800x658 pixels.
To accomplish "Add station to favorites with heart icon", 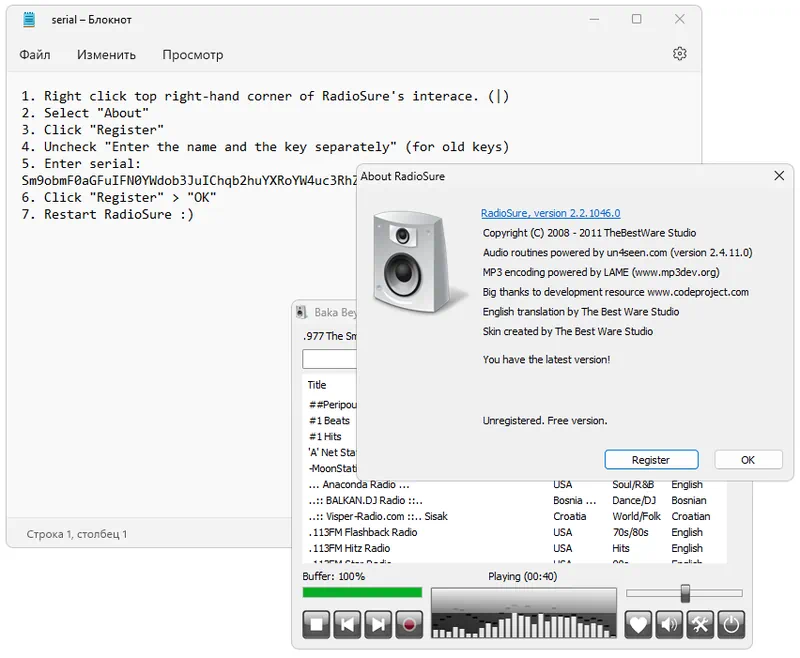I will click(x=638, y=624).
